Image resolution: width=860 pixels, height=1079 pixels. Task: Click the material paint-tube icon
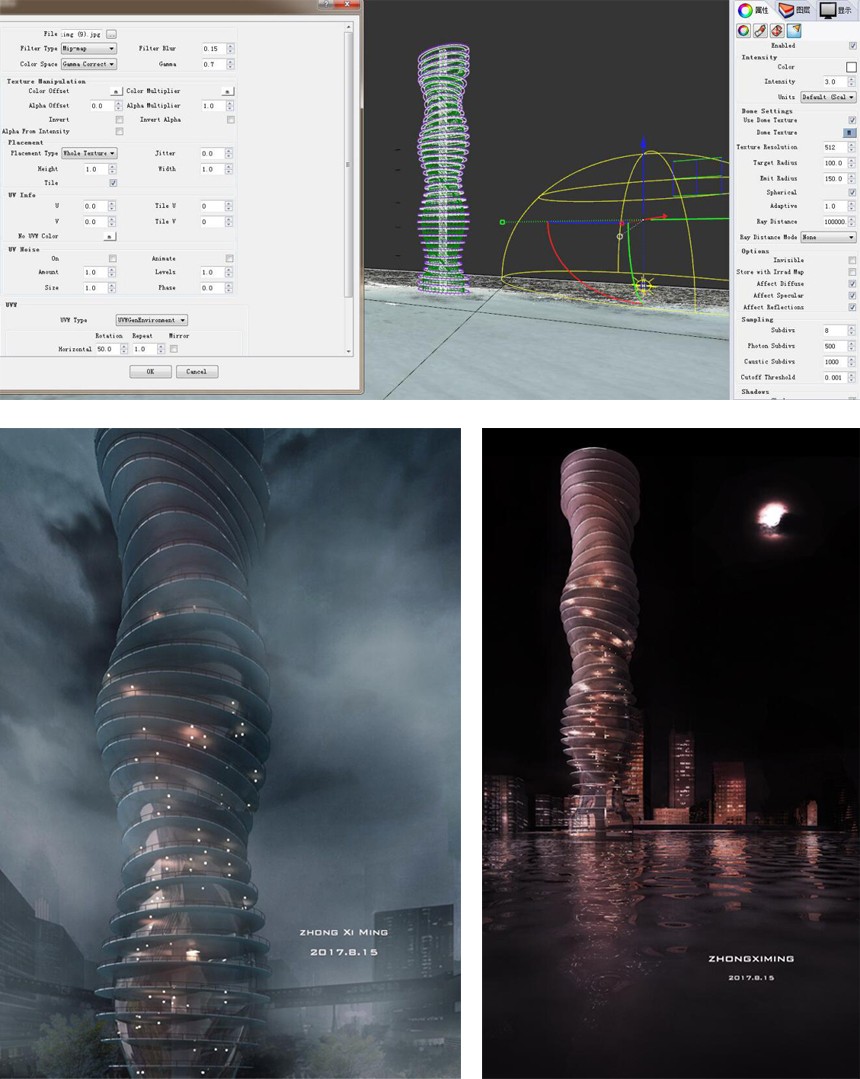760,30
